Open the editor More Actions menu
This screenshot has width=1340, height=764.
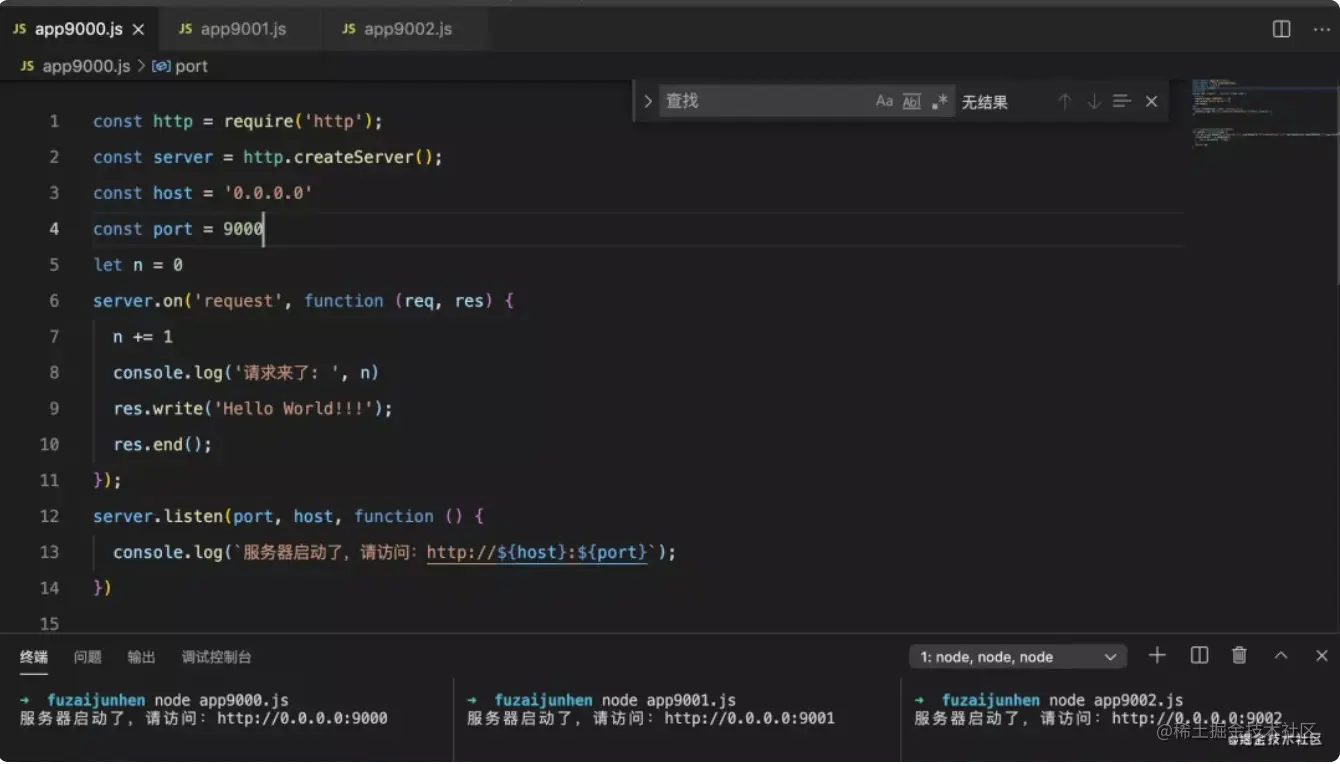click(1321, 29)
